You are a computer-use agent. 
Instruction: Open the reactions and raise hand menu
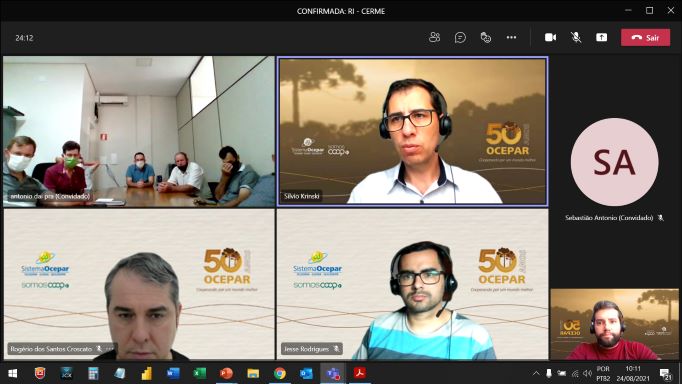tap(485, 37)
